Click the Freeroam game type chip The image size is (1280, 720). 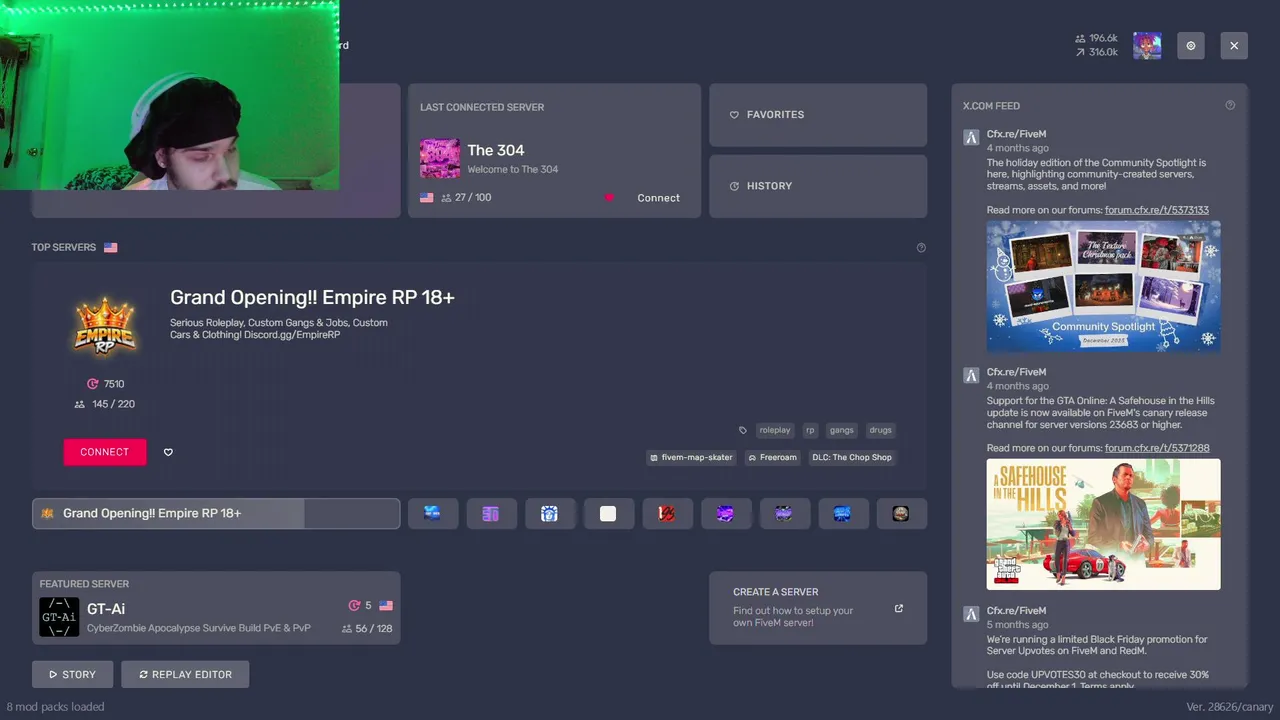[x=773, y=457]
